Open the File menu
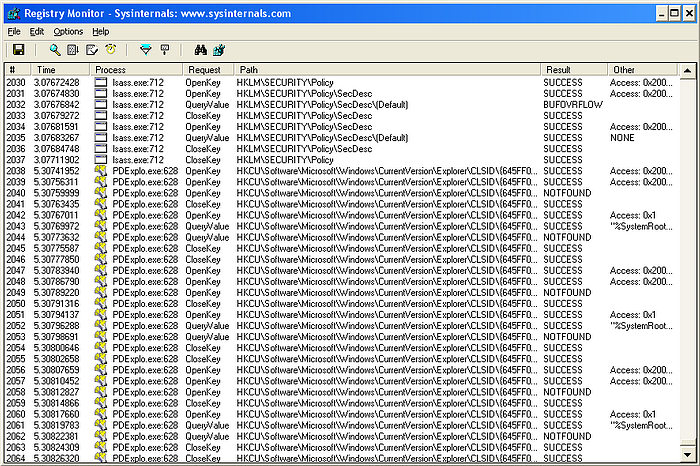This screenshot has width=700, height=466. [14, 31]
